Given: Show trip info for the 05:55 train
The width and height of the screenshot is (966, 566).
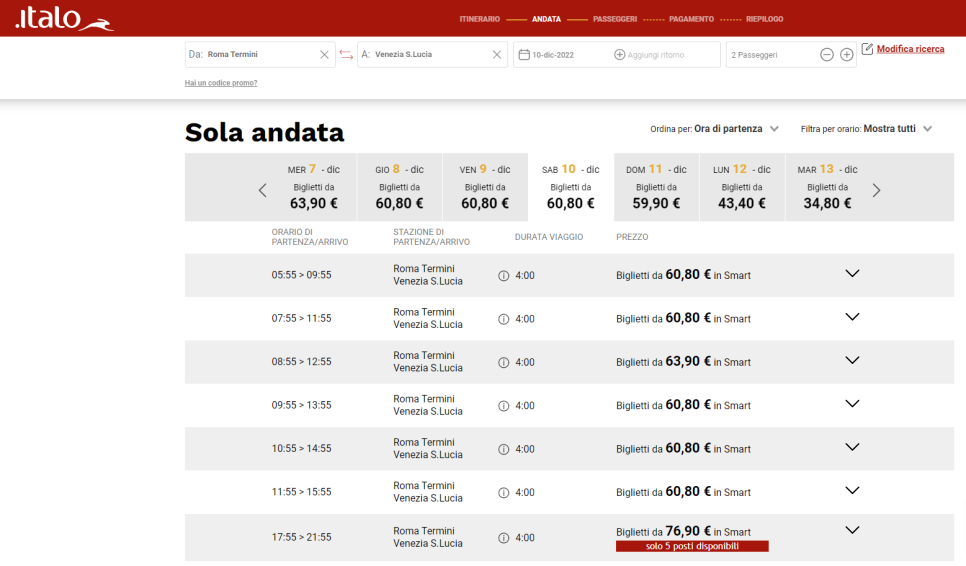Looking at the screenshot, I should (x=503, y=276).
